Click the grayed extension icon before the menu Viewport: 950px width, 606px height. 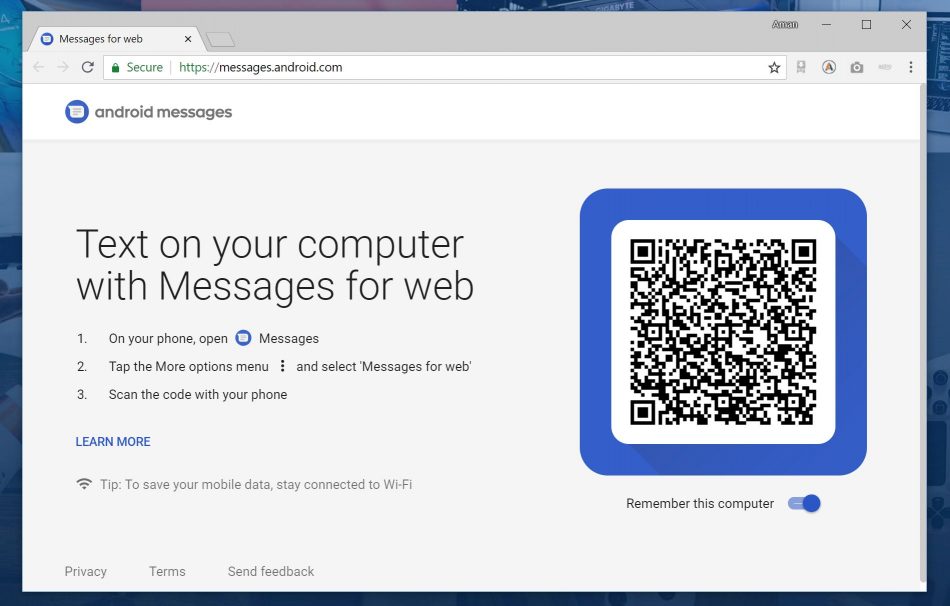click(x=885, y=67)
